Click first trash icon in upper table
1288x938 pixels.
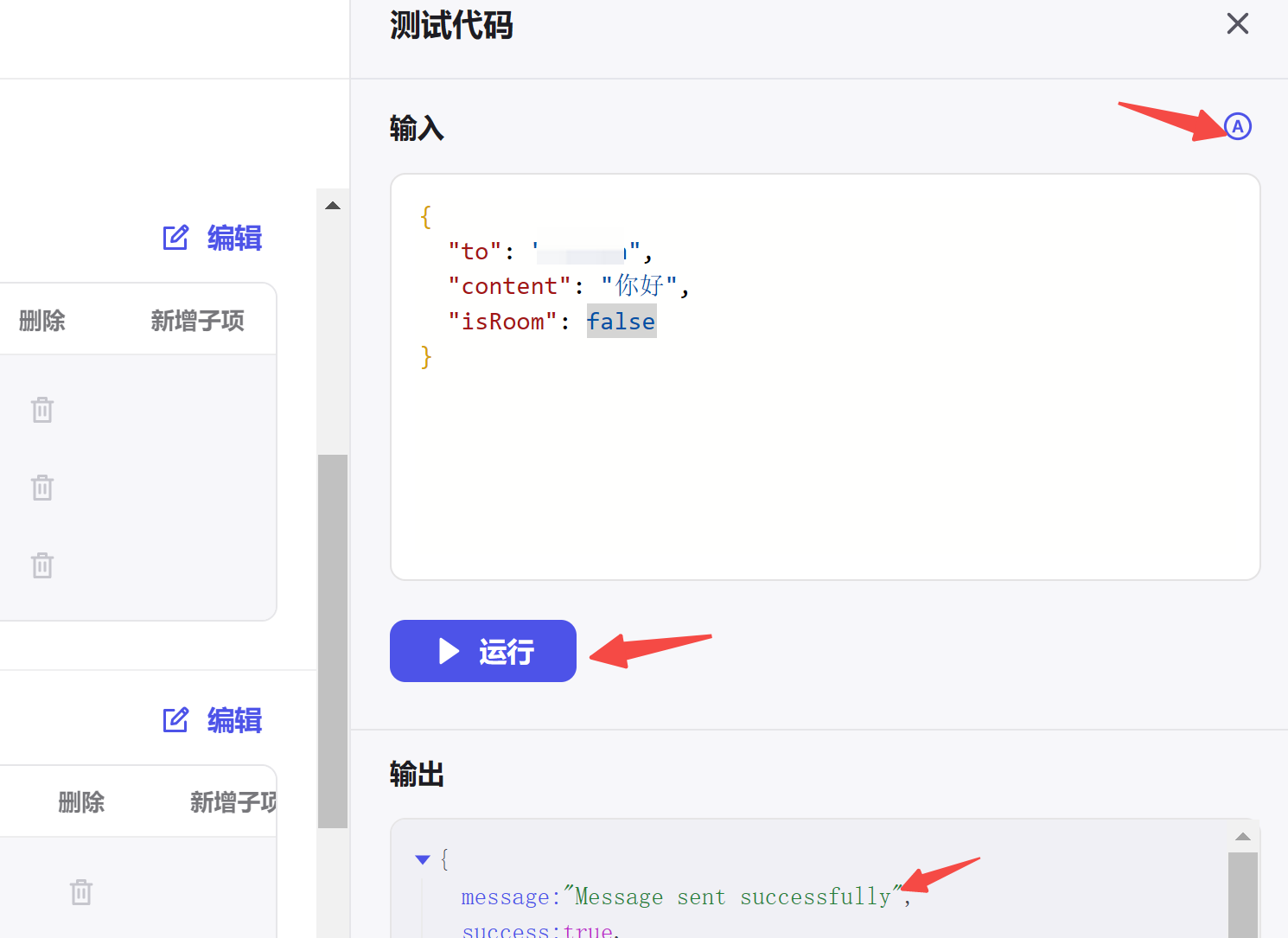42,409
